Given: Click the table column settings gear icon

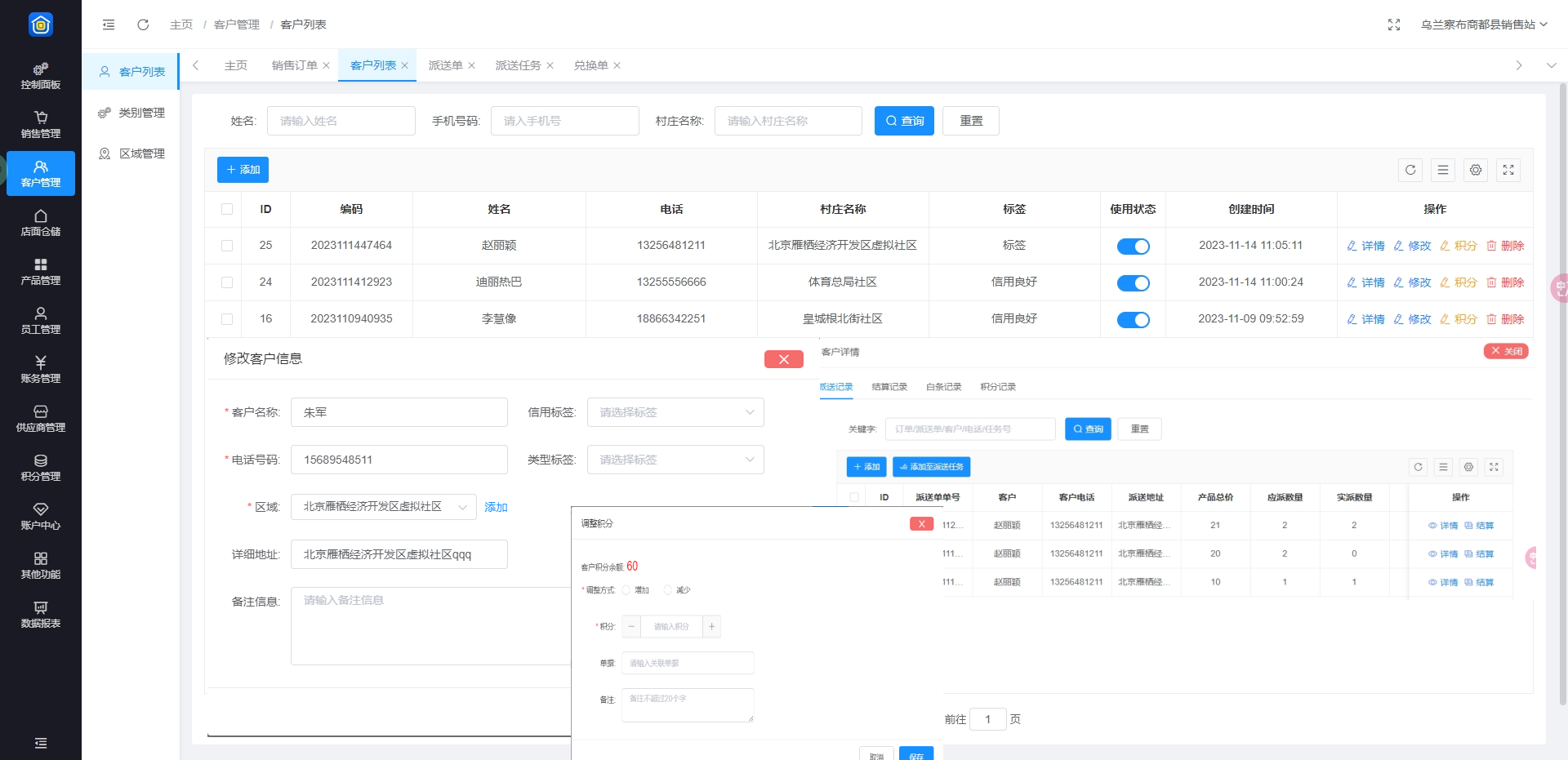Looking at the screenshot, I should [x=1475, y=170].
